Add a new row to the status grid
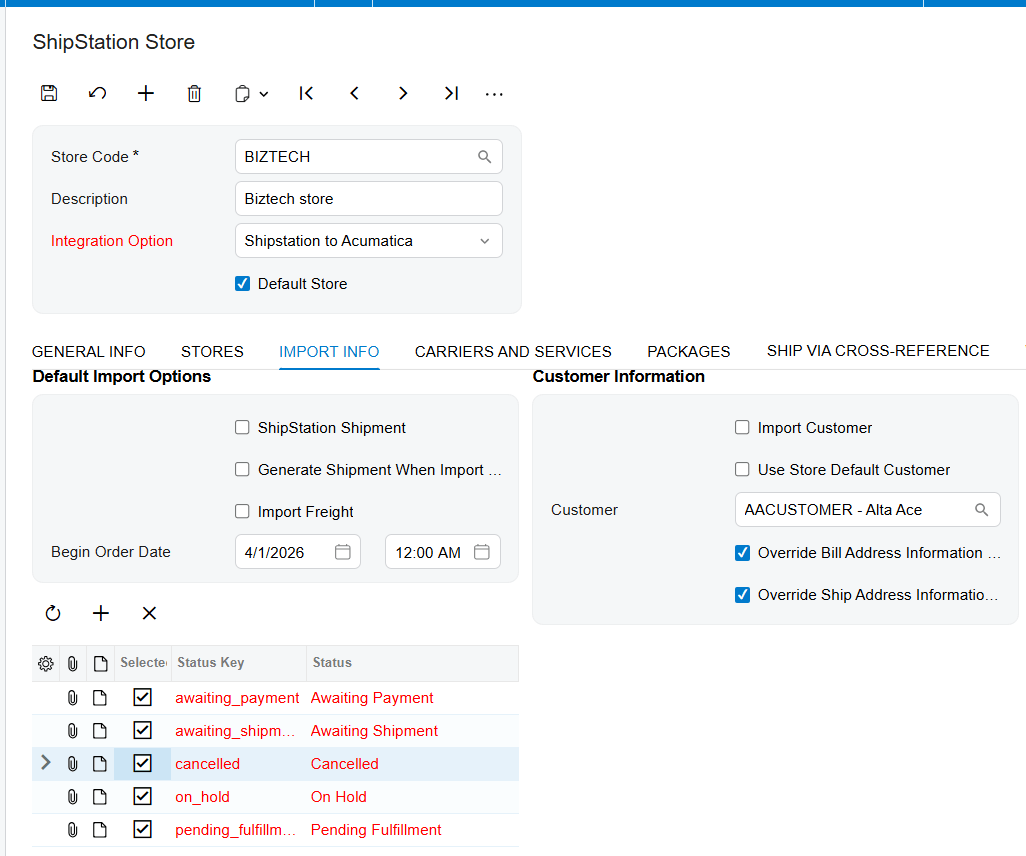1026x856 pixels. coord(101,613)
